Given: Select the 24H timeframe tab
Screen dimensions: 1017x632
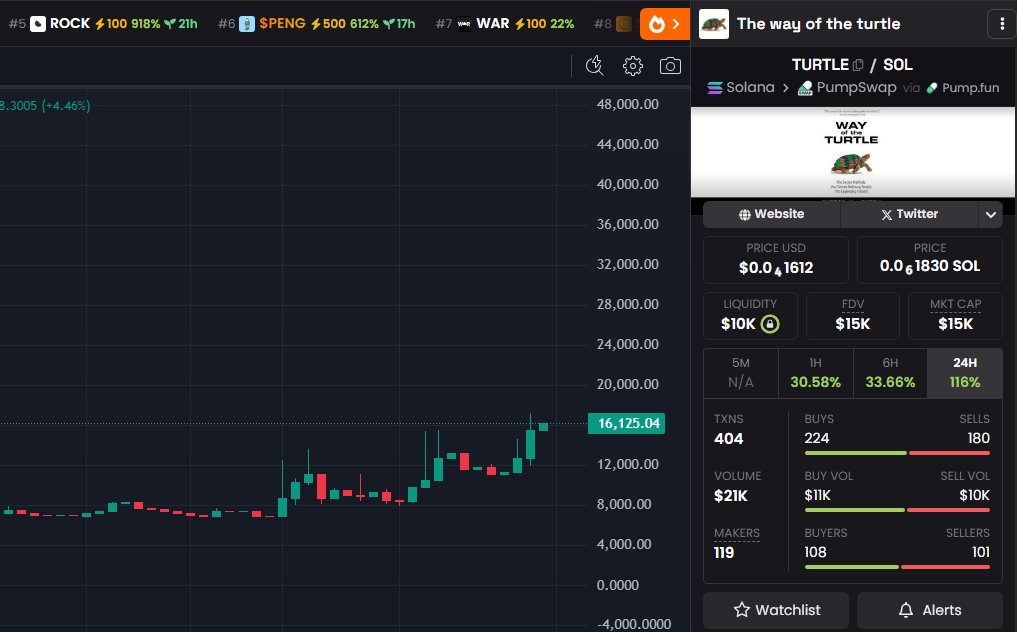Looking at the screenshot, I should tap(964, 373).
